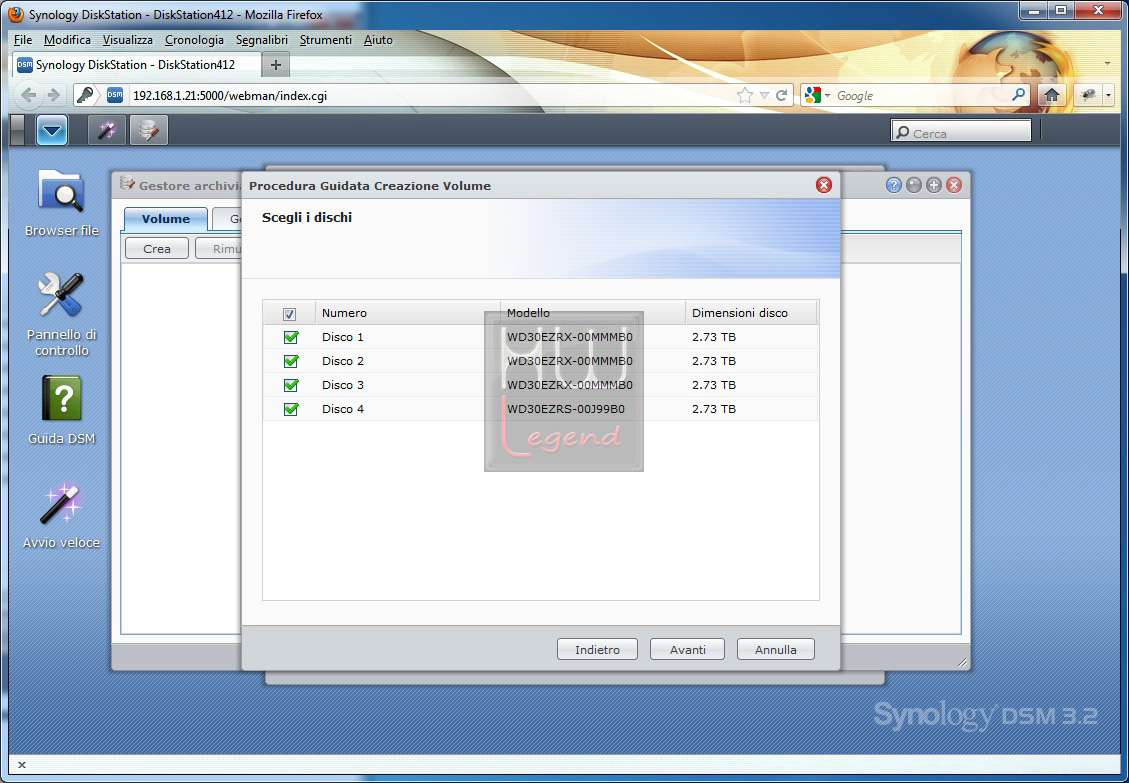Reload the page with the refresh icon

click(781, 95)
